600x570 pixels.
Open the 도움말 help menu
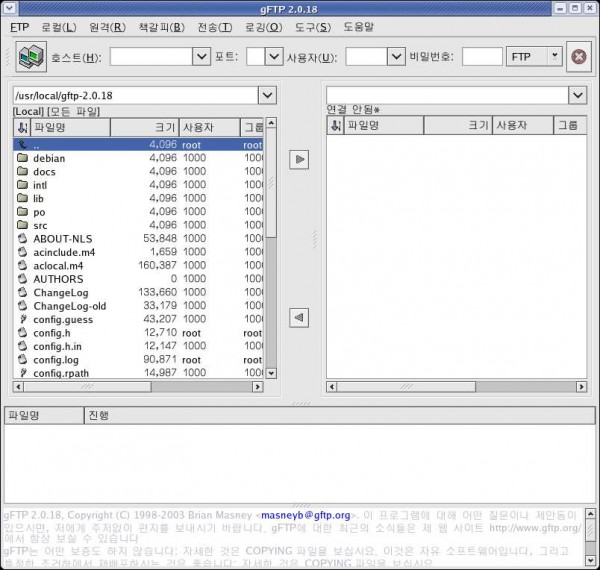point(358,27)
